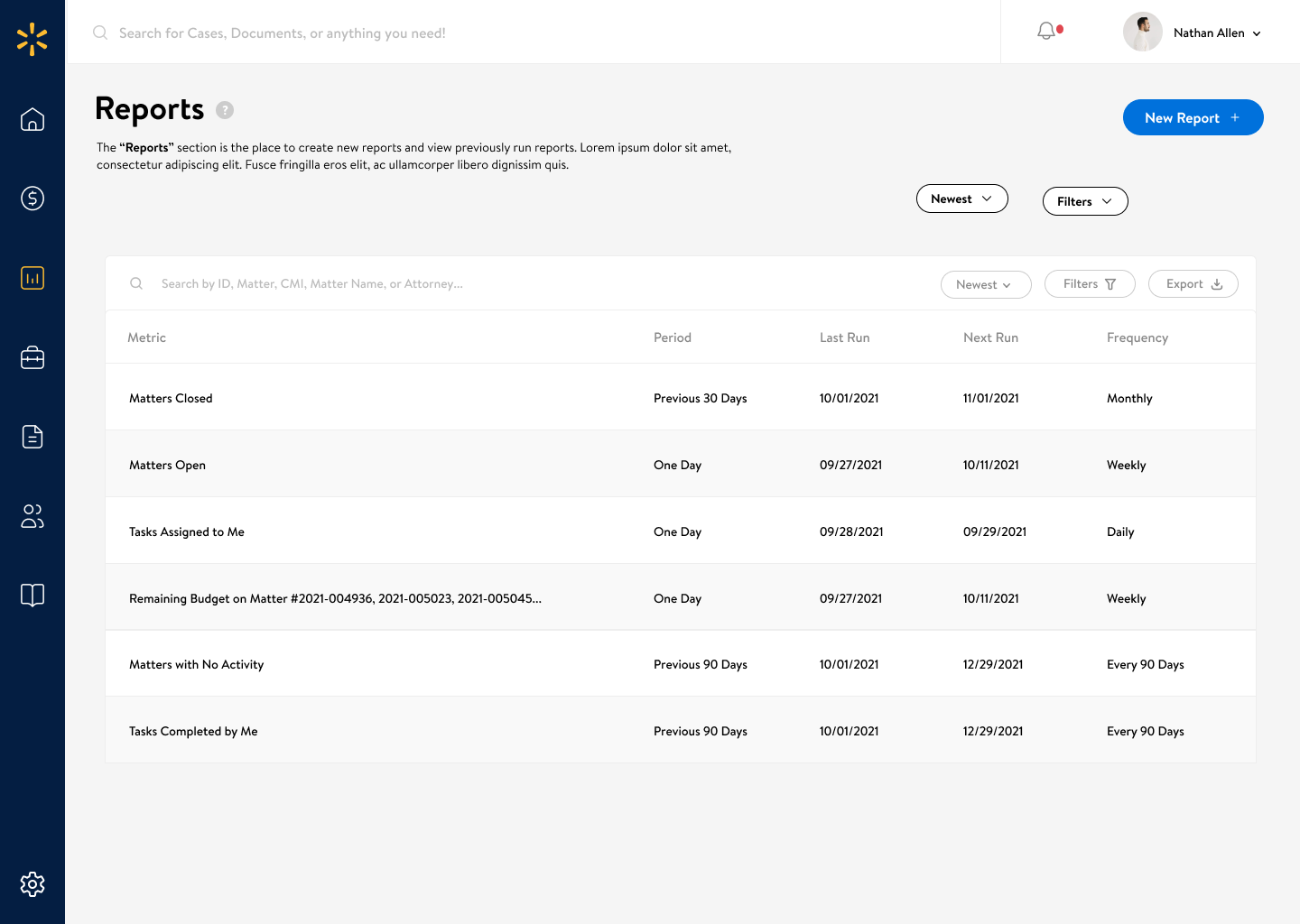The width and height of the screenshot is (1300, 924).
Task: Open the settings gear icon
Action: click(x=32, y=884)
